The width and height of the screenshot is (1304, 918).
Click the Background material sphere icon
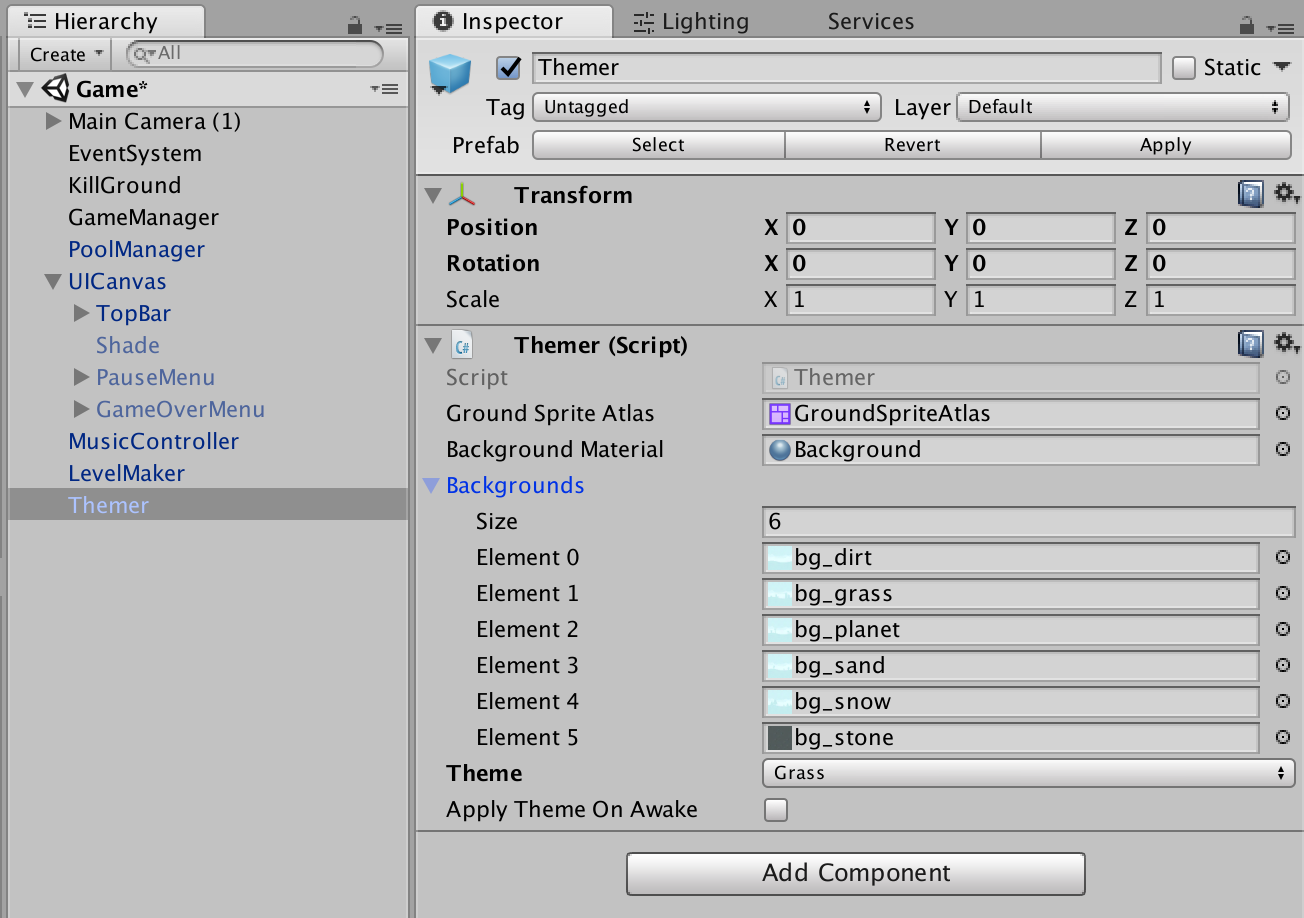coord(780,450)
